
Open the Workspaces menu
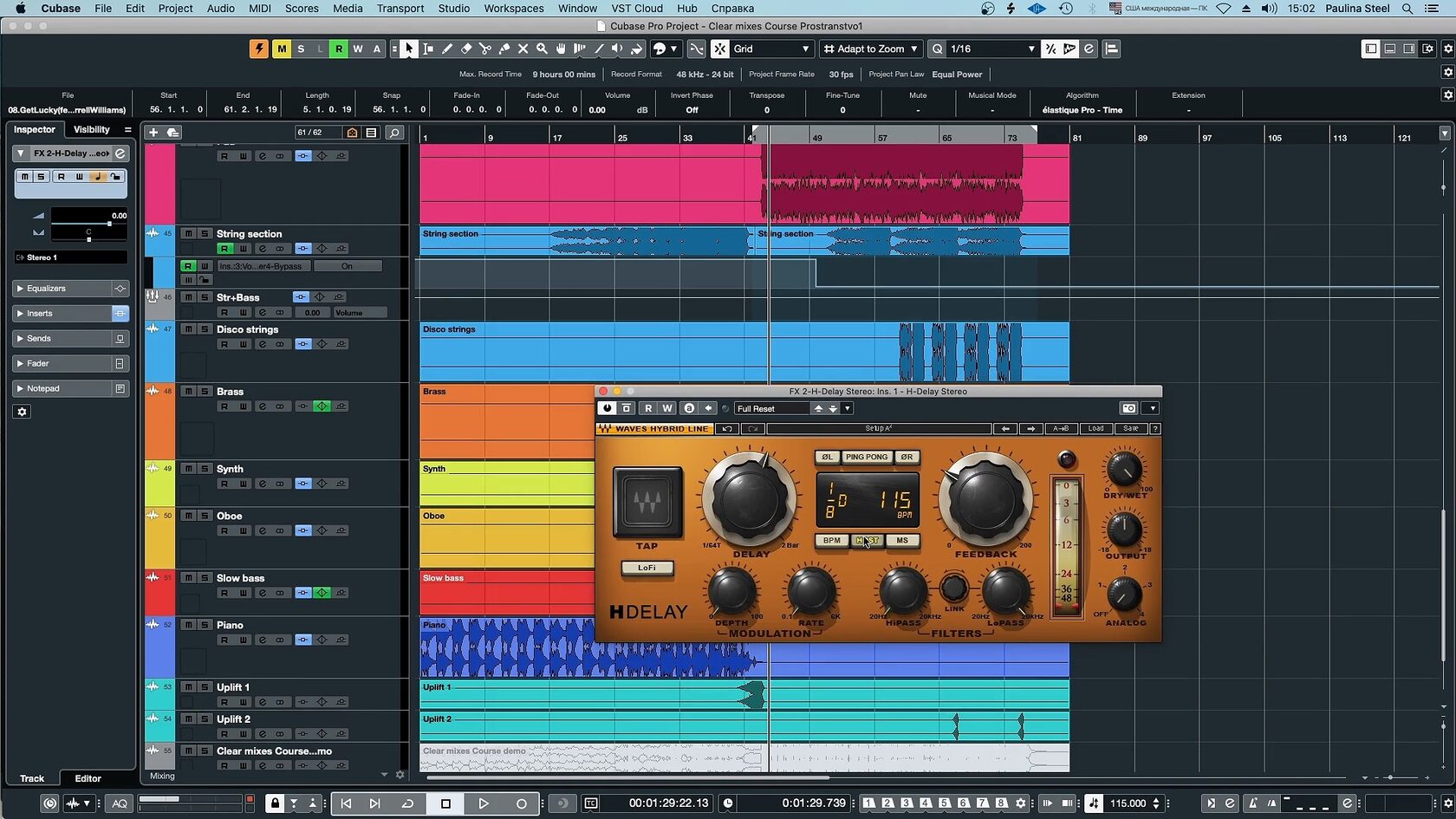pos(513,9)
